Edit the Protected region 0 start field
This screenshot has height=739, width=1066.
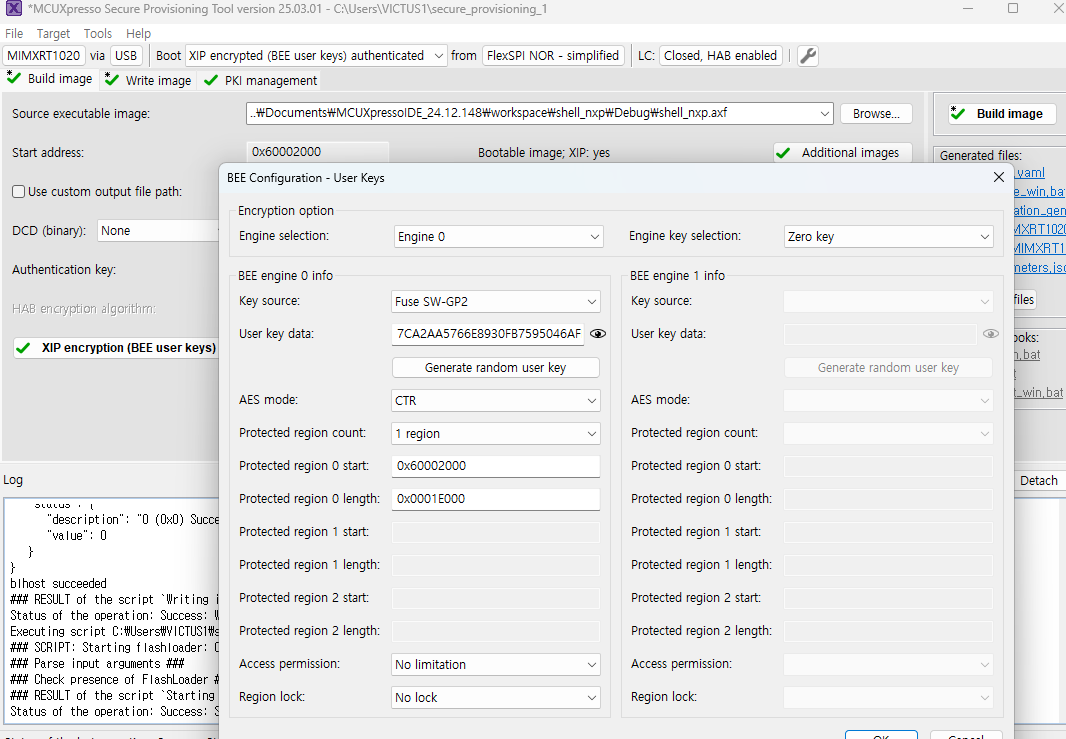496,466
